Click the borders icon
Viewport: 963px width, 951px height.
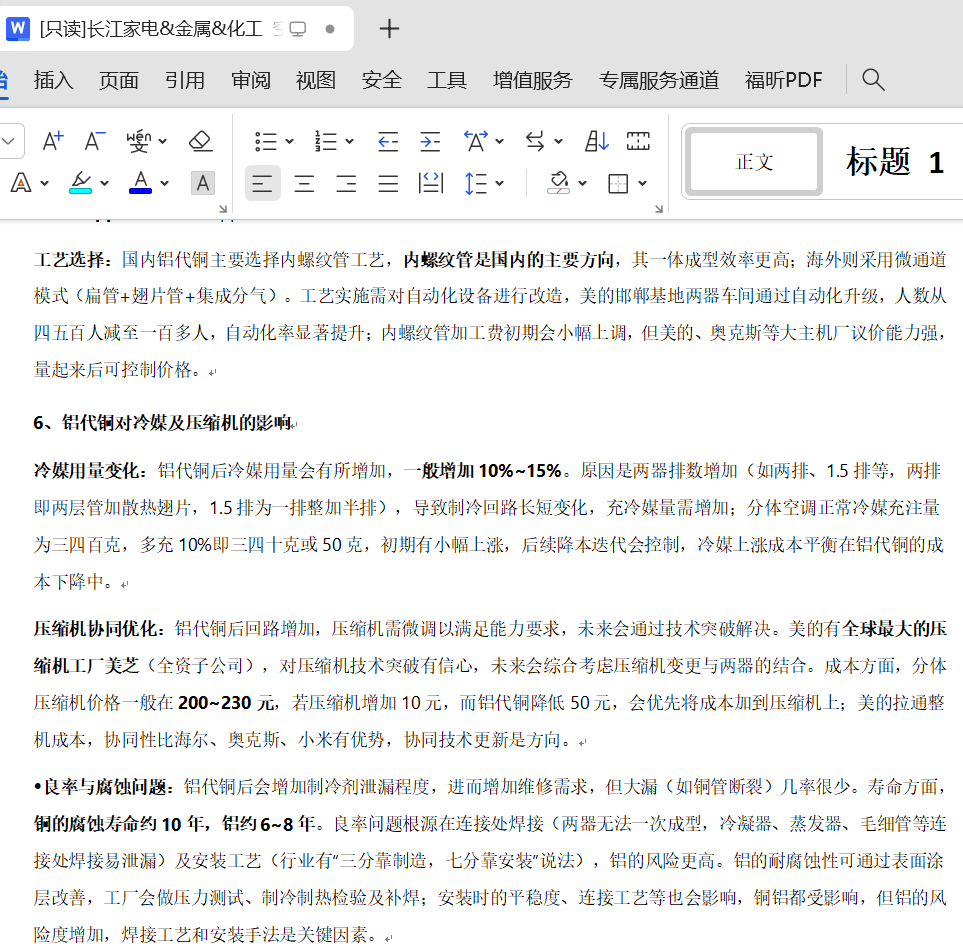618,183
